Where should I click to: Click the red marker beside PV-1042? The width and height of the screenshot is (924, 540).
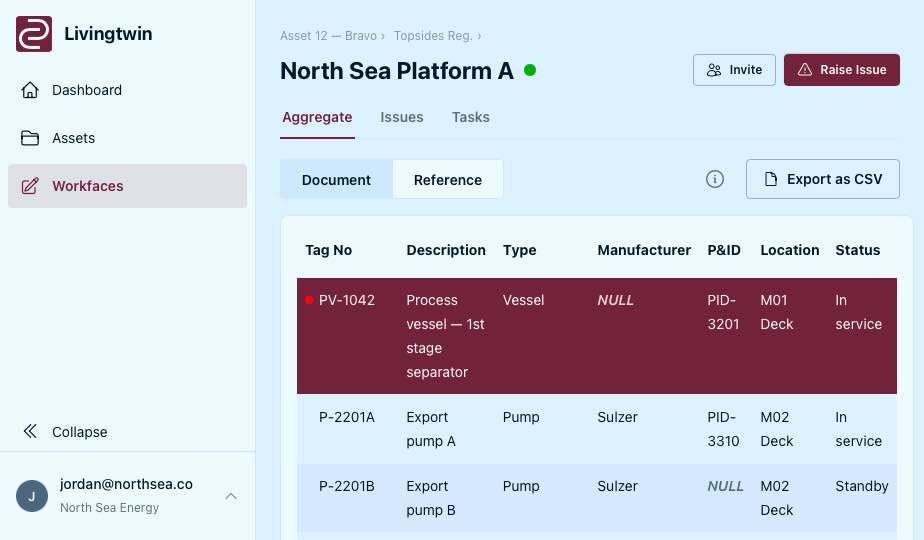click(x=309, y=300)
